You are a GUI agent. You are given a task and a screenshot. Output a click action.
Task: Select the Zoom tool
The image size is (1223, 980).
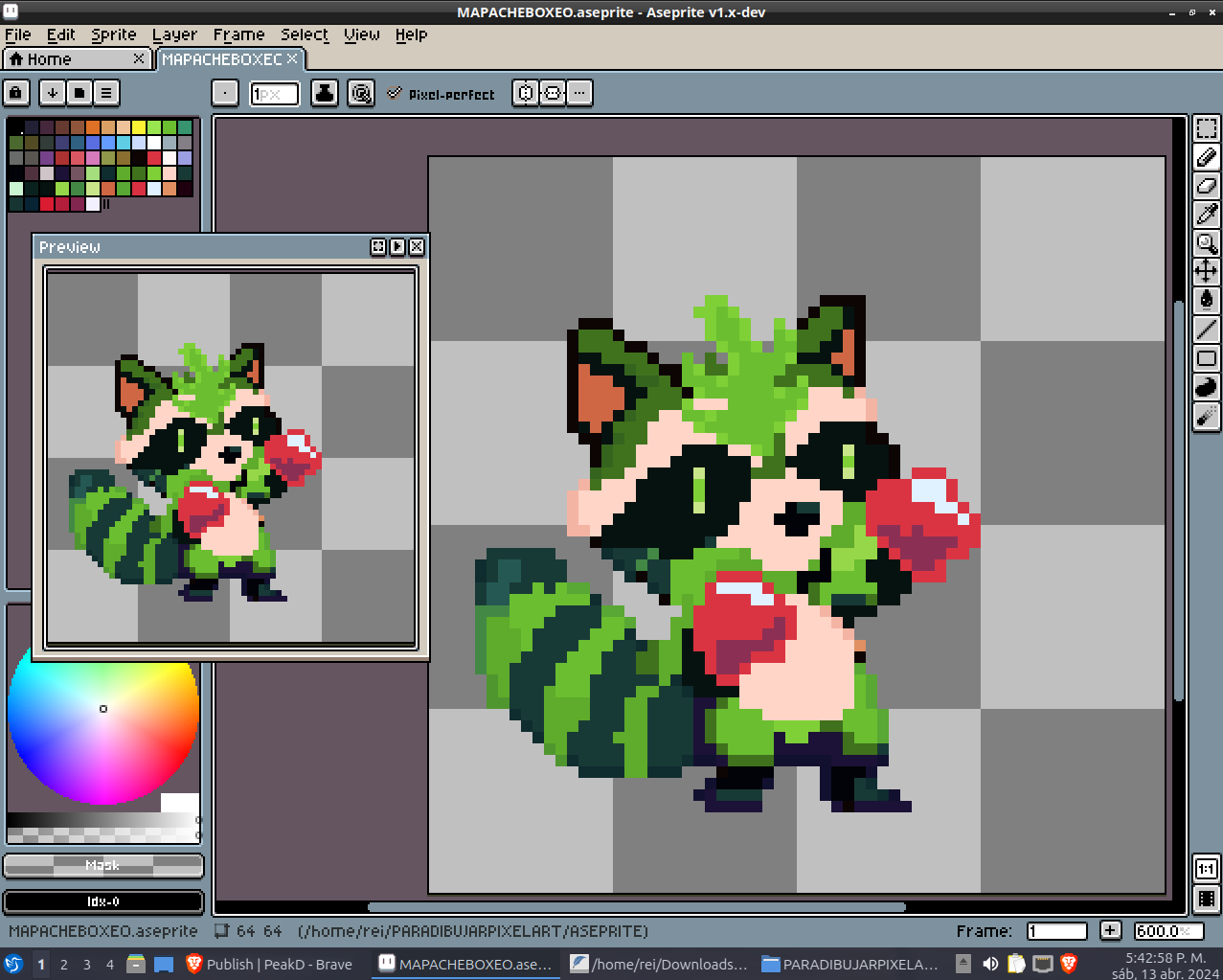click(x=1206, y=243)
